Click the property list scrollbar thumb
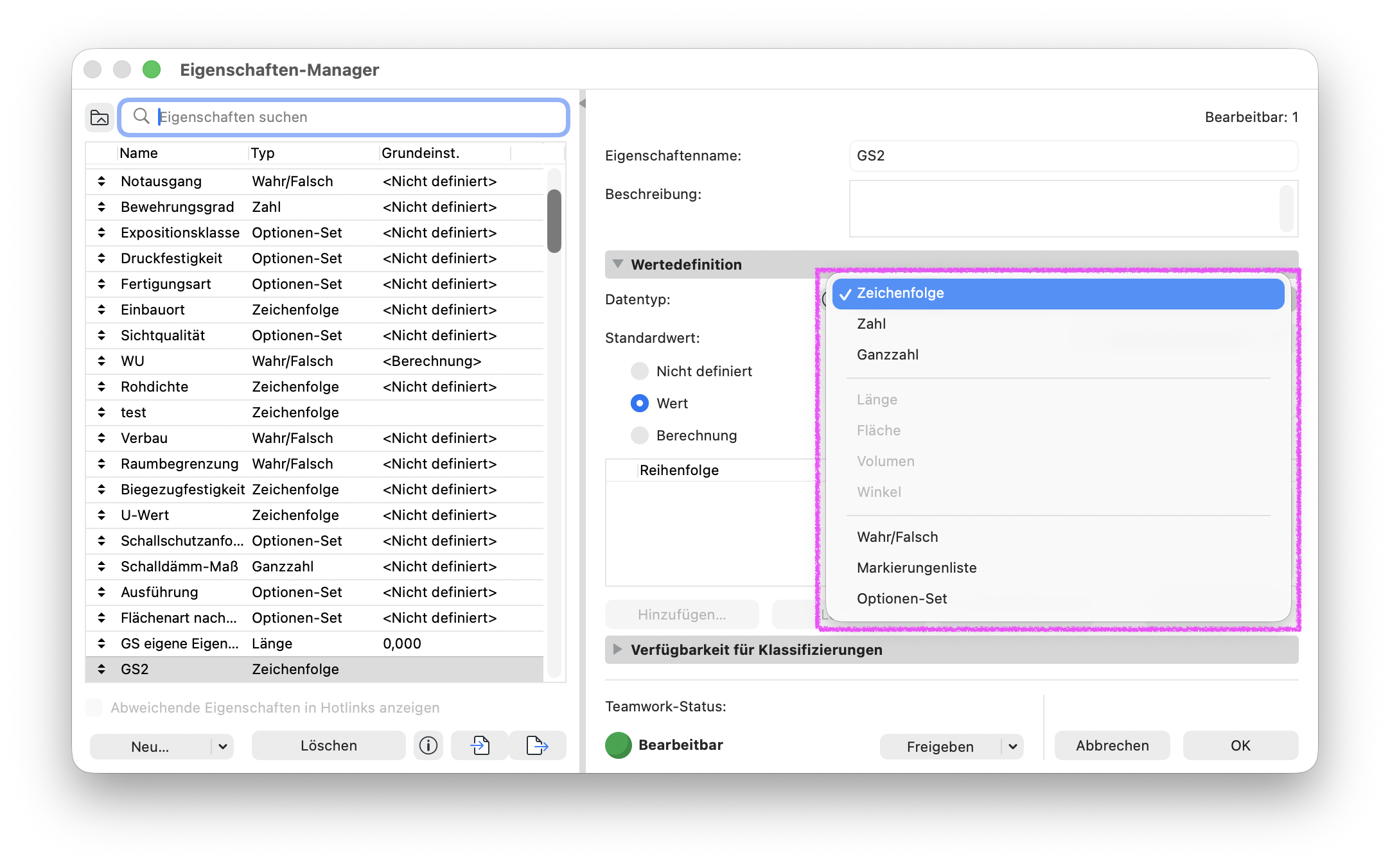 pyautogui.click(x=554, y=221)
